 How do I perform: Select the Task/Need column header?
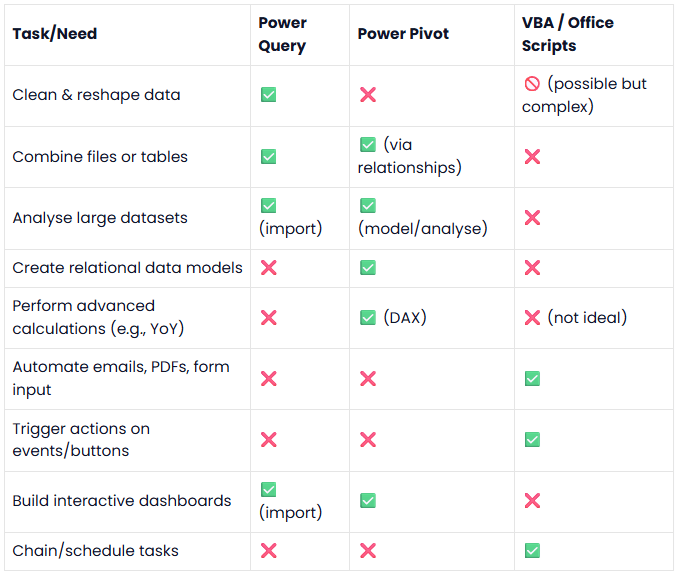click(55, 34)
